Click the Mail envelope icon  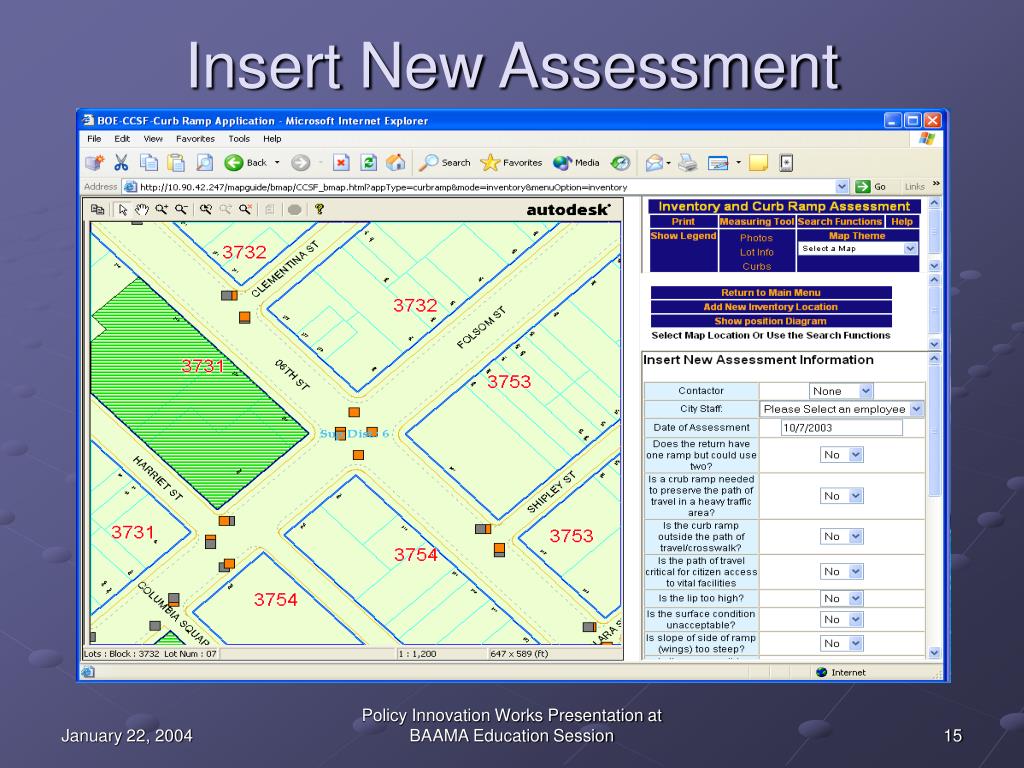654,163
